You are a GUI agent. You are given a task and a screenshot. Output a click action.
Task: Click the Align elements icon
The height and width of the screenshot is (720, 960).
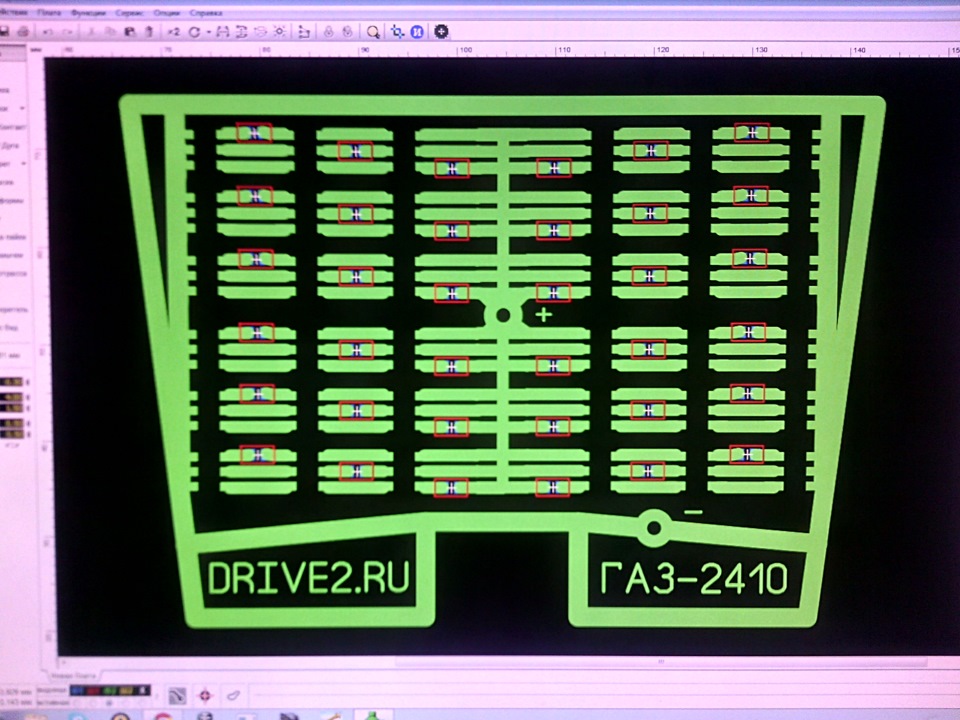point(304,32)
